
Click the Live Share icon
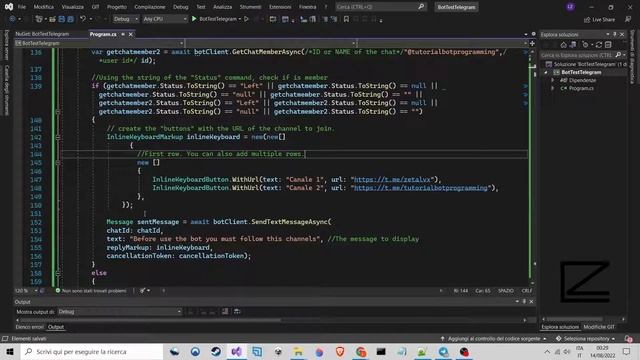point(587,19)
